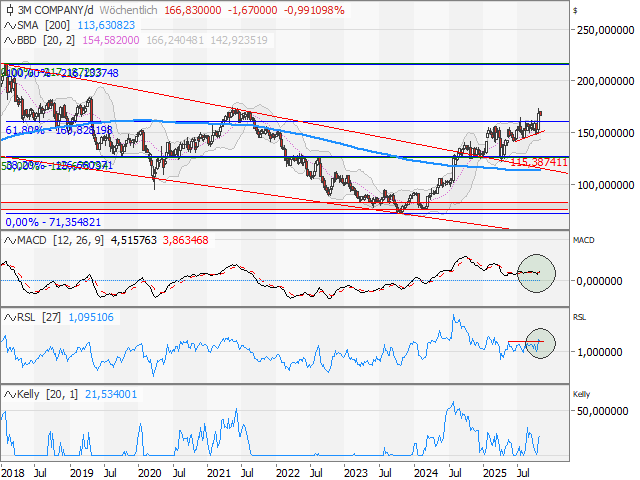Image resolution: width=640 pixels, height=480 pixels.
Task: Click the price change -1,670000
Action: (x=252, y=10)
